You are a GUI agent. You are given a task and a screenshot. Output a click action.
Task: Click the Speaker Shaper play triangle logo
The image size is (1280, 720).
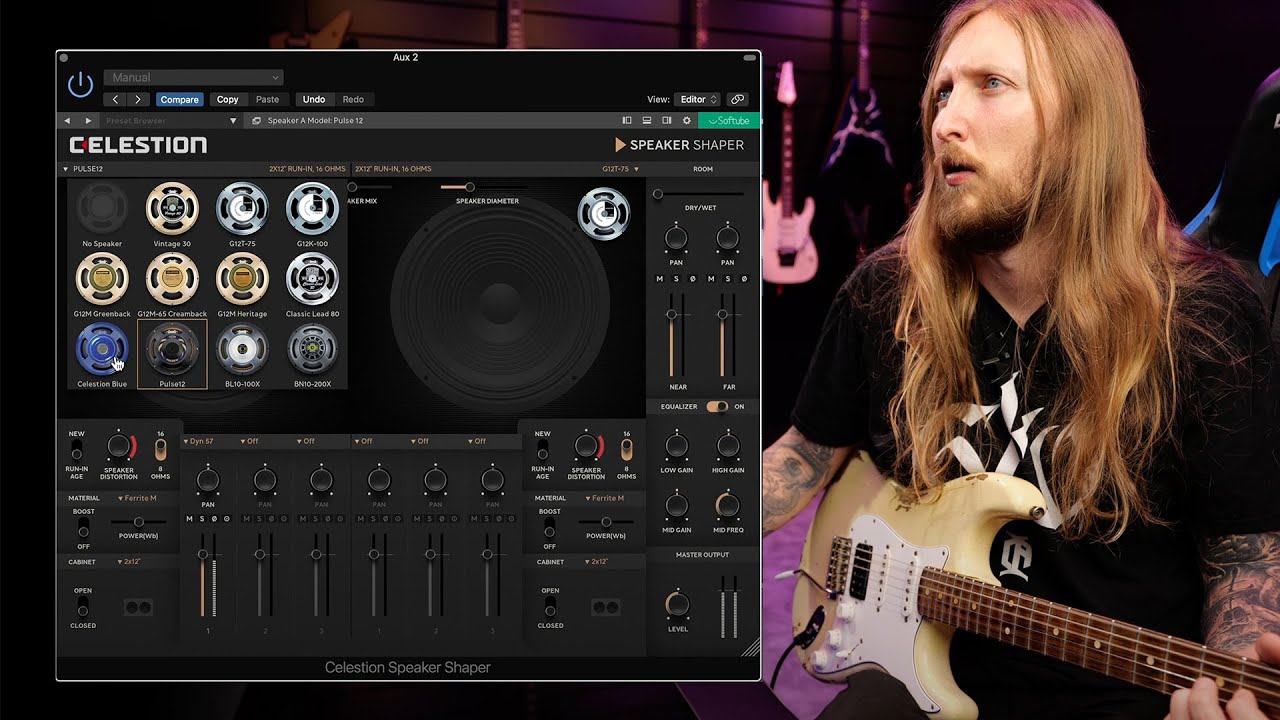(x=620, y=145)
